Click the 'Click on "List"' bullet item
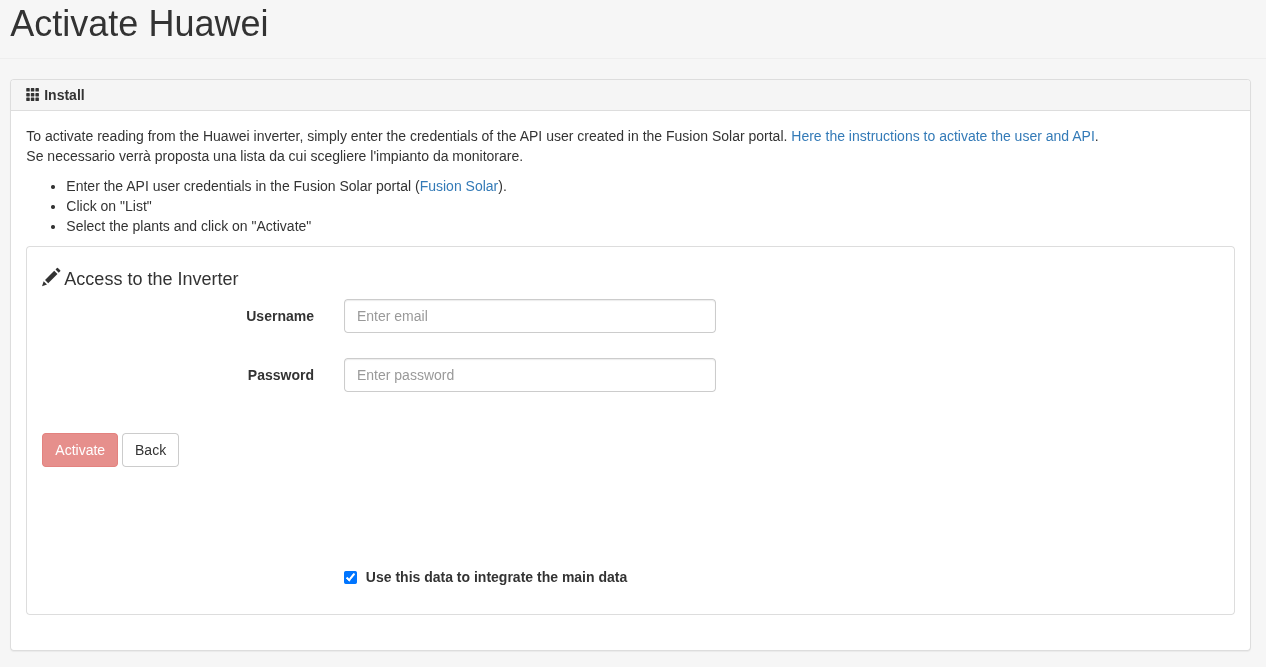The width and height of the screenshot is (1266, 667). tap(109, 206)
